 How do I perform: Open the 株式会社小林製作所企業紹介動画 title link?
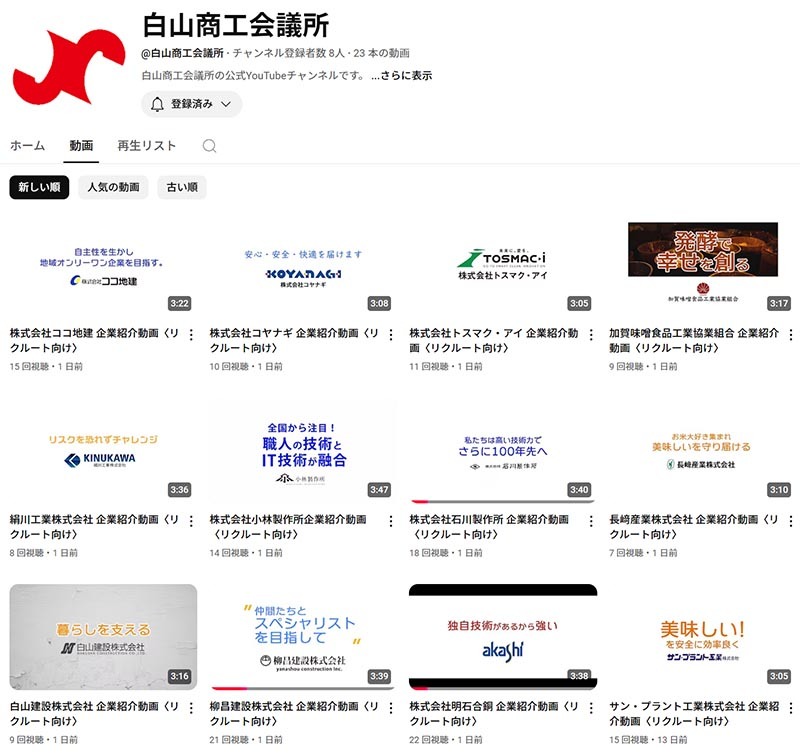288,527
